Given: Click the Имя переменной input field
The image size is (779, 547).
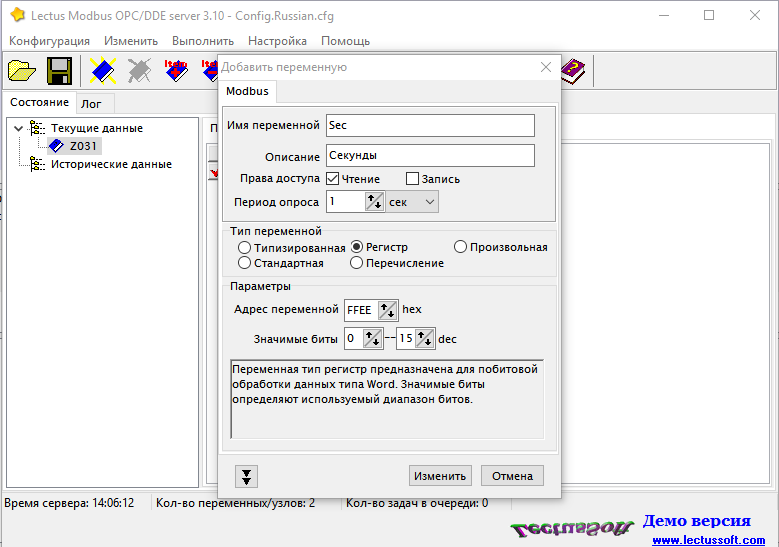Looking at the screenshot, I should (x=430, y=125).
